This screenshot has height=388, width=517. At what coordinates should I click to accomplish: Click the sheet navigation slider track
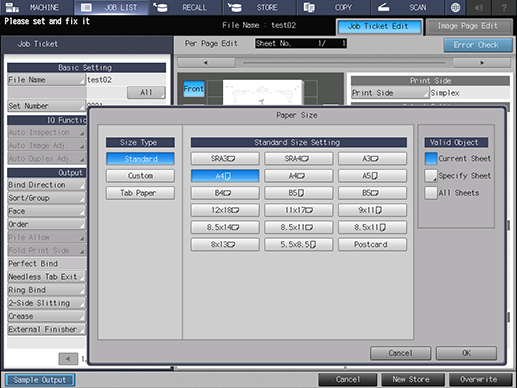344,62
